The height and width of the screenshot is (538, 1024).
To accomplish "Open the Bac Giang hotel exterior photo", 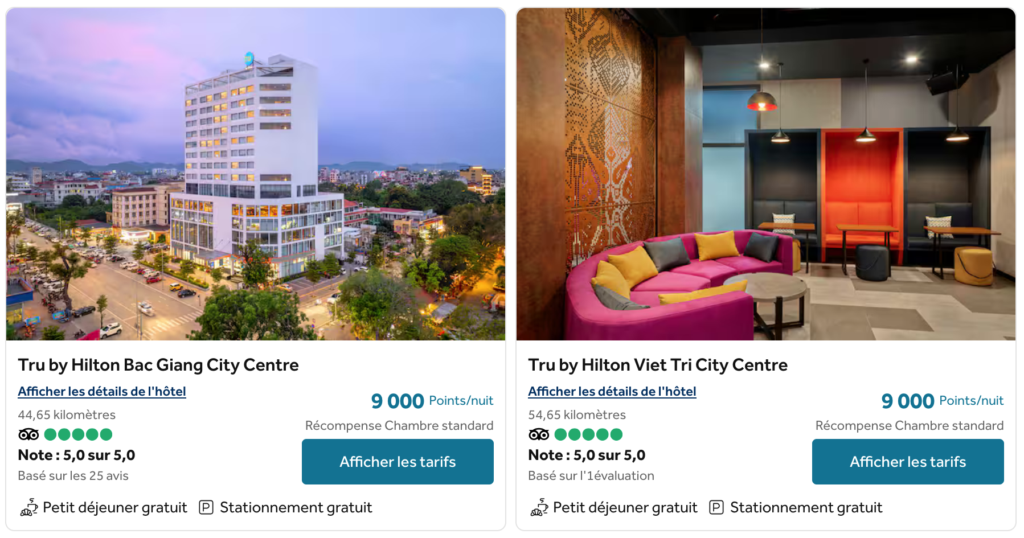I will coord(255,174).
